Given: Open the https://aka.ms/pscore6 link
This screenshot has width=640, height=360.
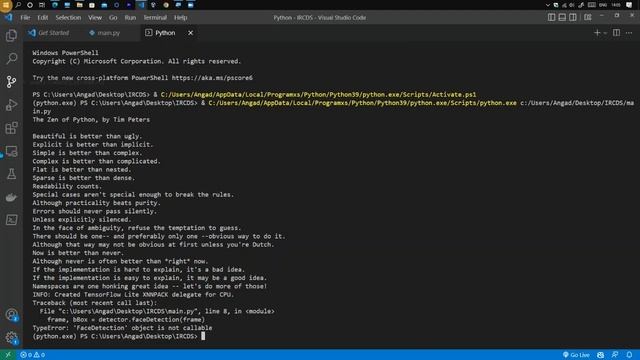Looking at the screenshot, I should click(212, 78).
